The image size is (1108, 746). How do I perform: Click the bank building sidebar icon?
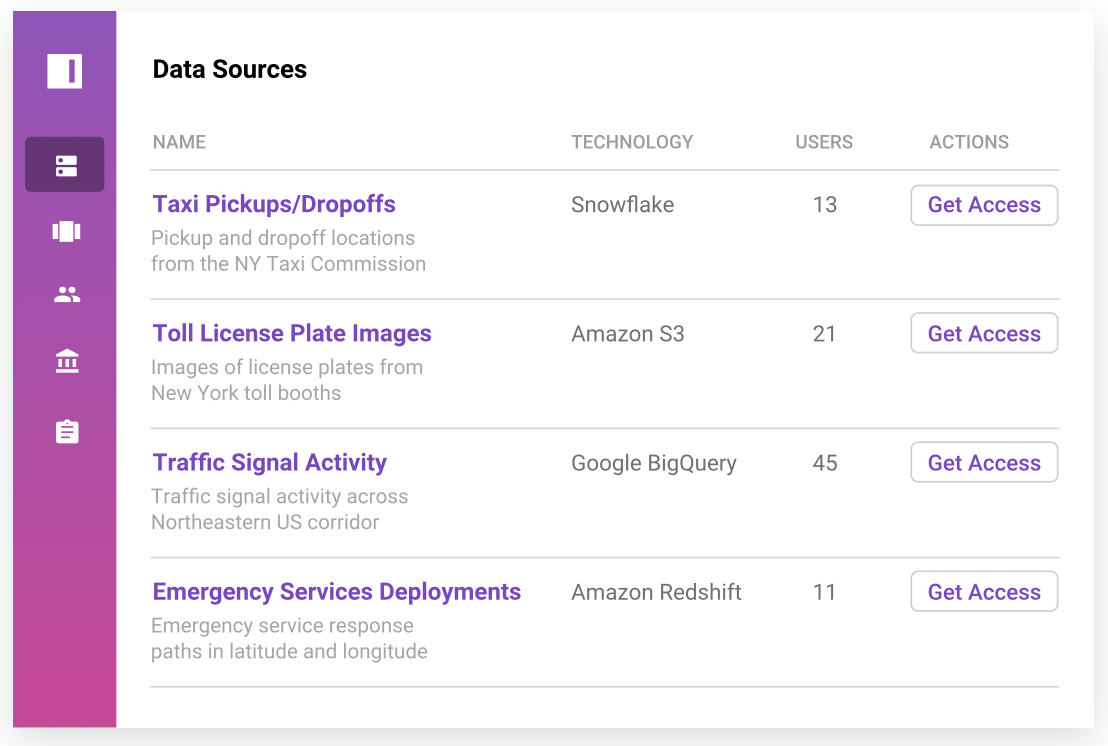(x=66, y=362)
